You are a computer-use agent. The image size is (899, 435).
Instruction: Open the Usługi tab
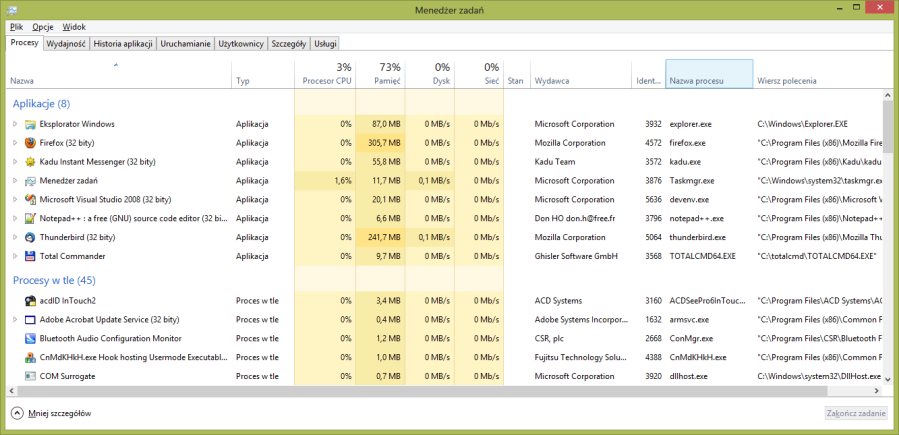(x=325, y=44)
